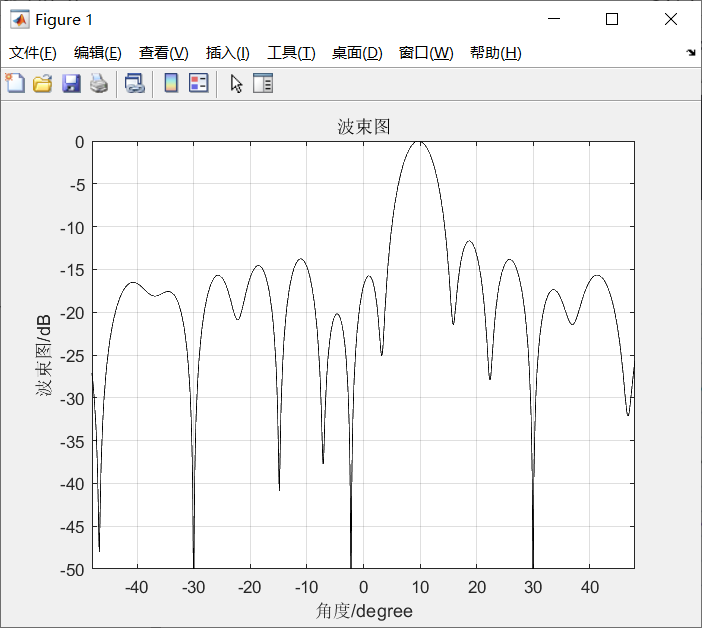This screenshot has height=628, width=702.
Task: Open the 文件(F) menu
Action: tap(33, 53)
